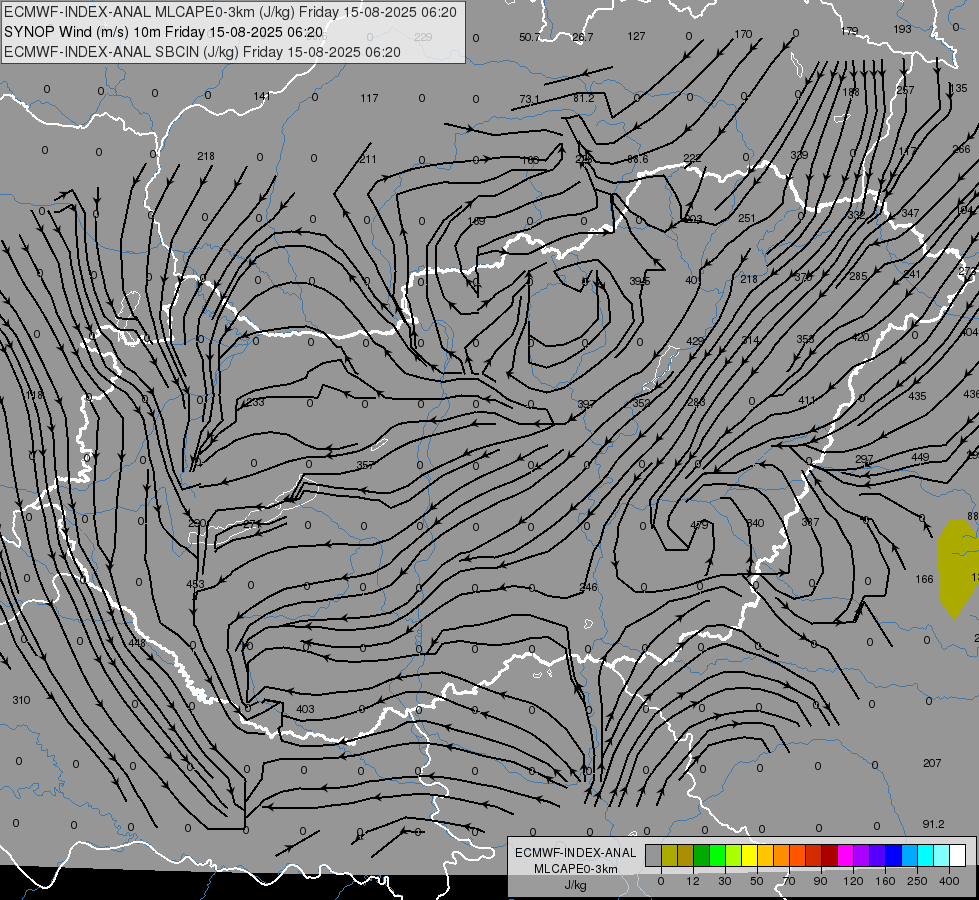
Task: Click the map value 127
Action: tap(636, 36)
